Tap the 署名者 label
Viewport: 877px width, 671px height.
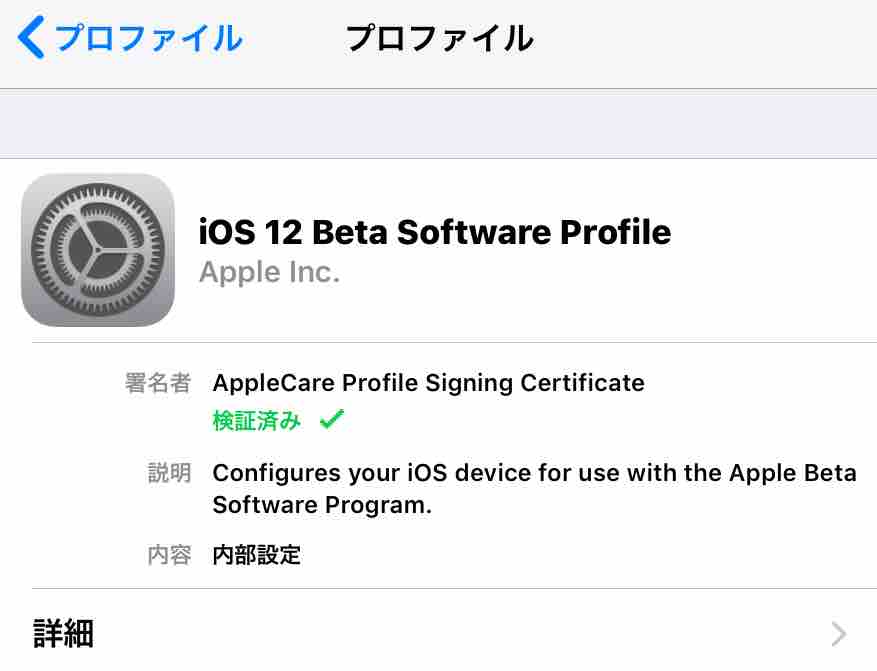(157, 383)
